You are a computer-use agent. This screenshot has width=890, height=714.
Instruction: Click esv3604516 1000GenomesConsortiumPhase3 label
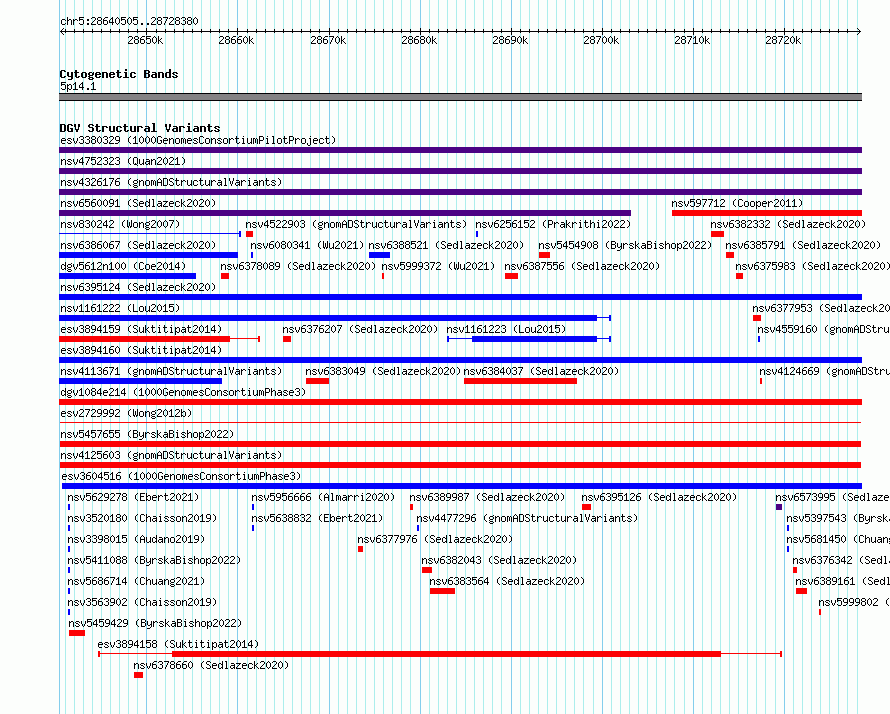point(181,476)
